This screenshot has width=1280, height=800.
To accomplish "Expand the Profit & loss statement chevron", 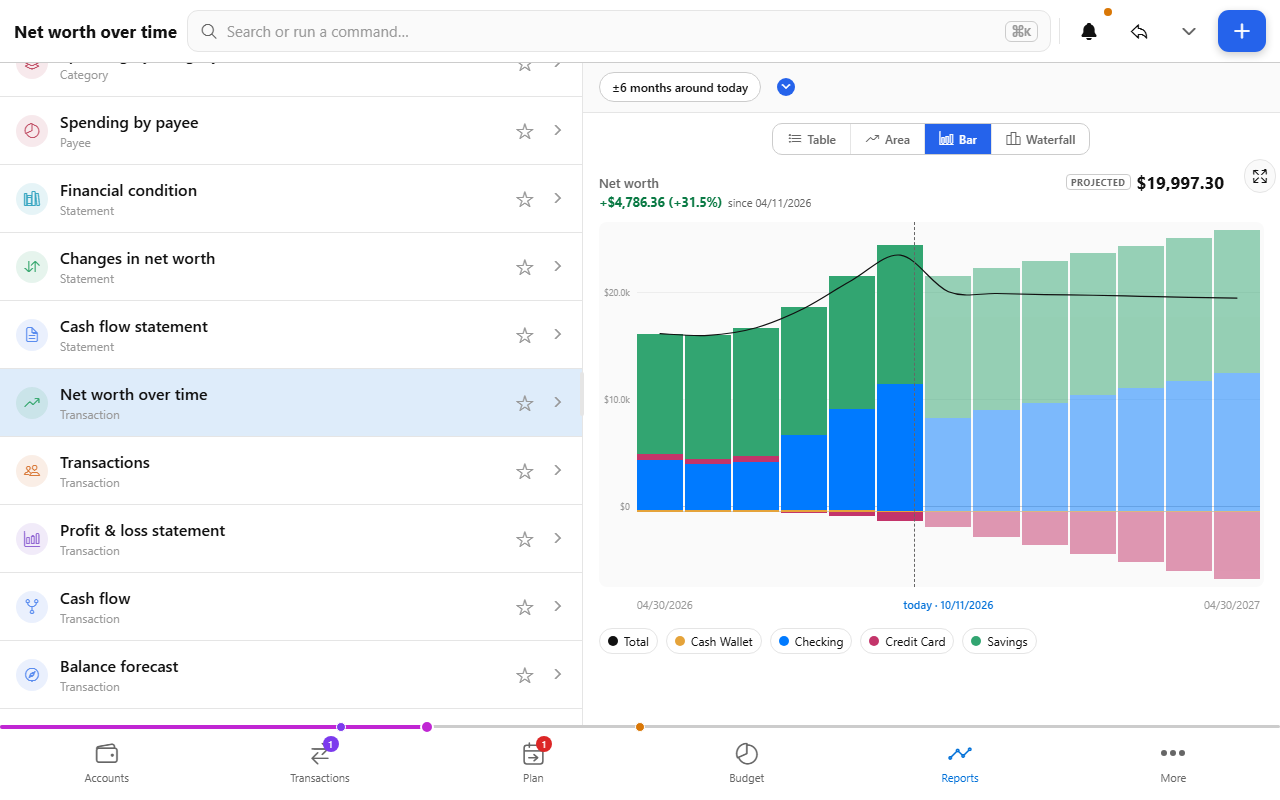I will pyautogui.click(x=558, y=538).
